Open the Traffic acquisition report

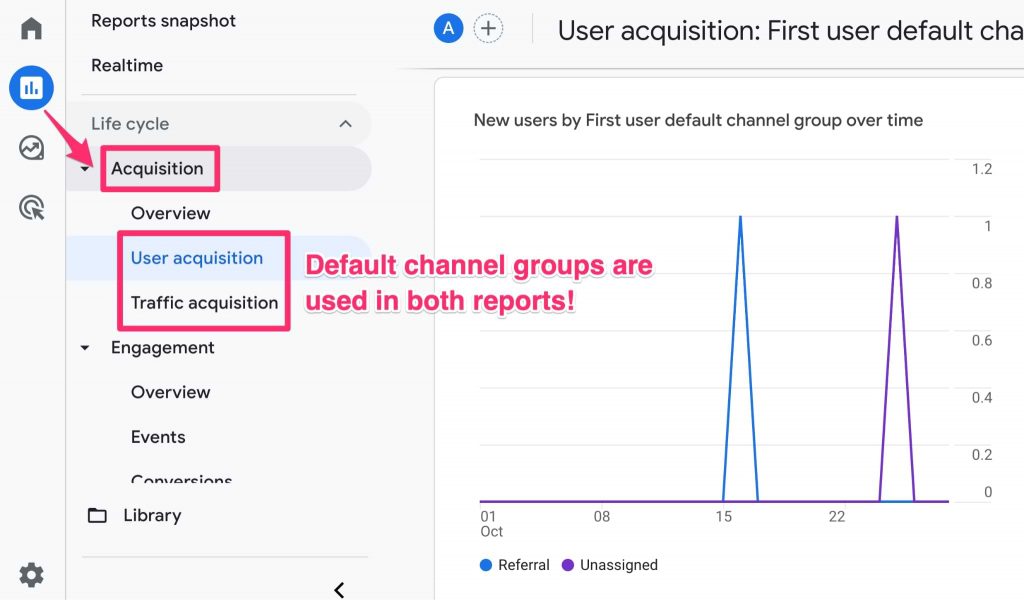(203, 302)
